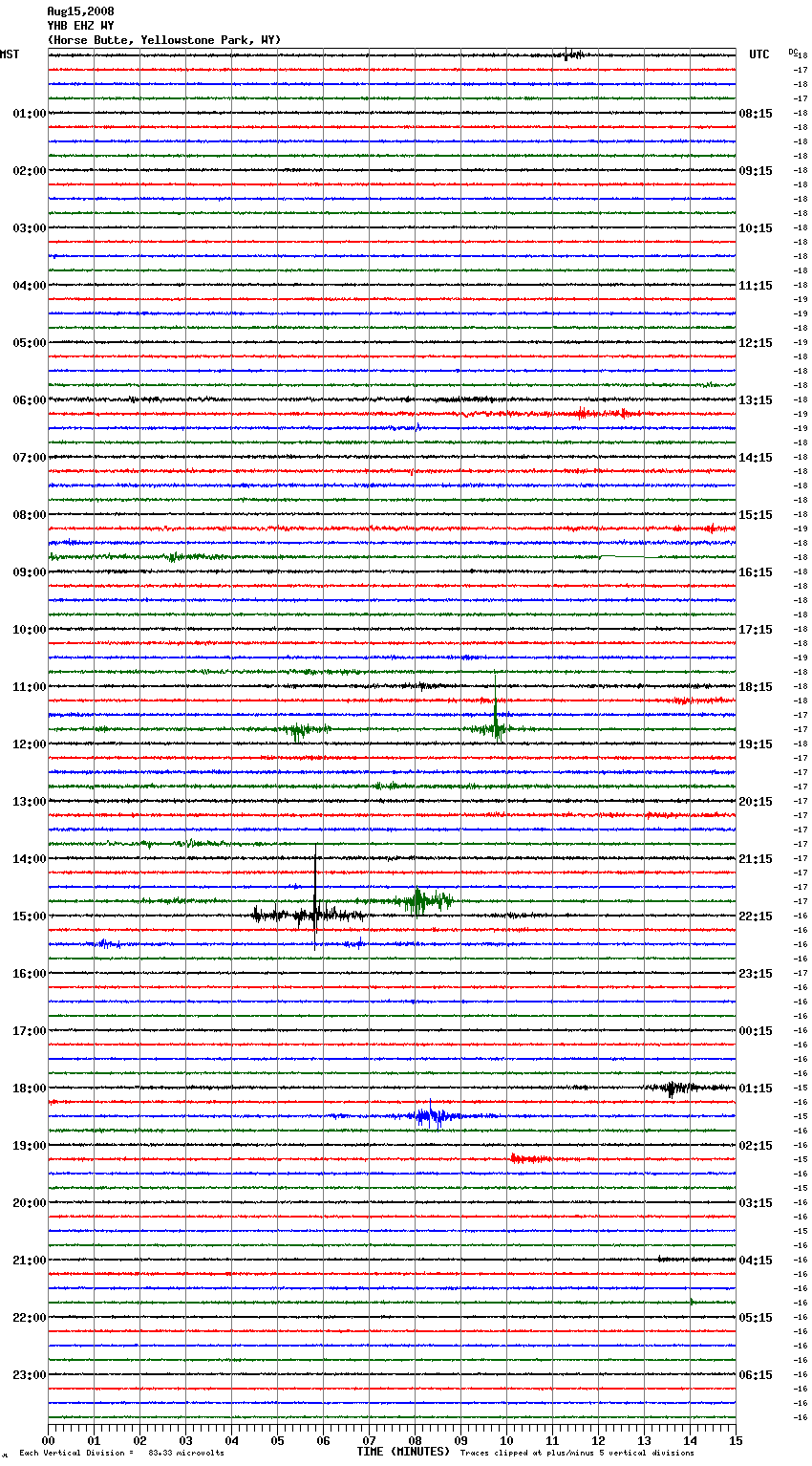Click the 18:15 UTC time label

(756, 687)
